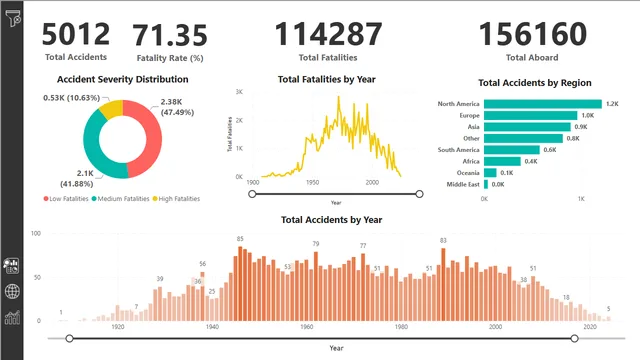Click the 2.1K (41.88%) donut label
640x360 pixels.
pos(77,179)
